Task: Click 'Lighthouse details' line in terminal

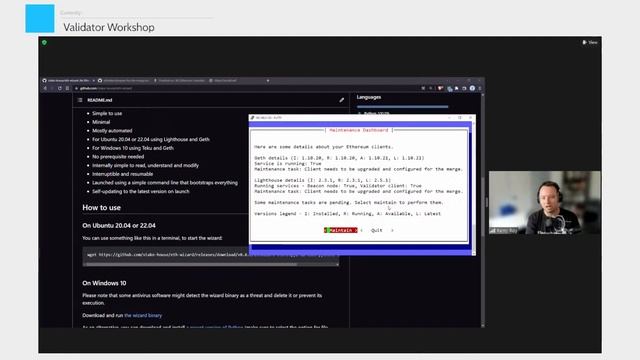Action: coord(322,180)
